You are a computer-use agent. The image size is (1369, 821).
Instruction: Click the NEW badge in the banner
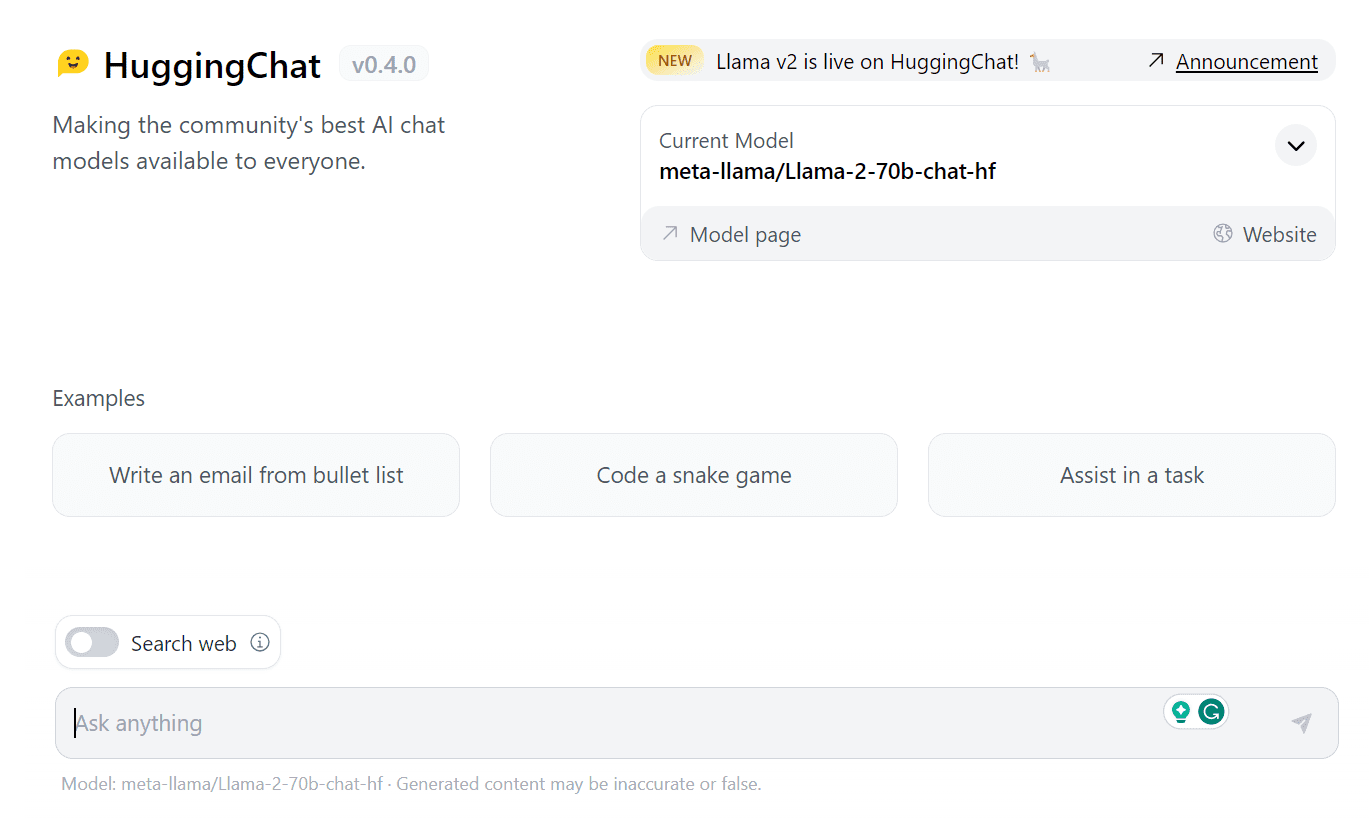[x=675, y=60]
